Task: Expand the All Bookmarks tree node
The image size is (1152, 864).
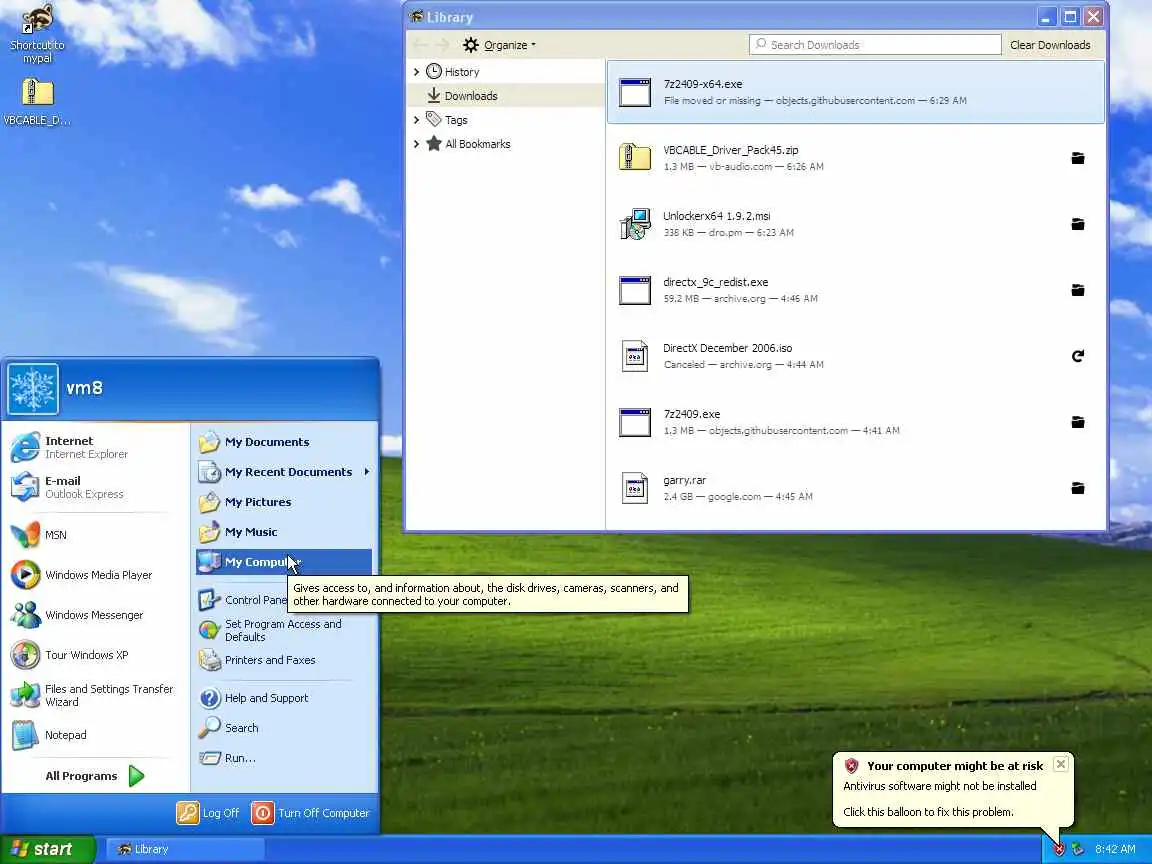Action: [417, 144]
